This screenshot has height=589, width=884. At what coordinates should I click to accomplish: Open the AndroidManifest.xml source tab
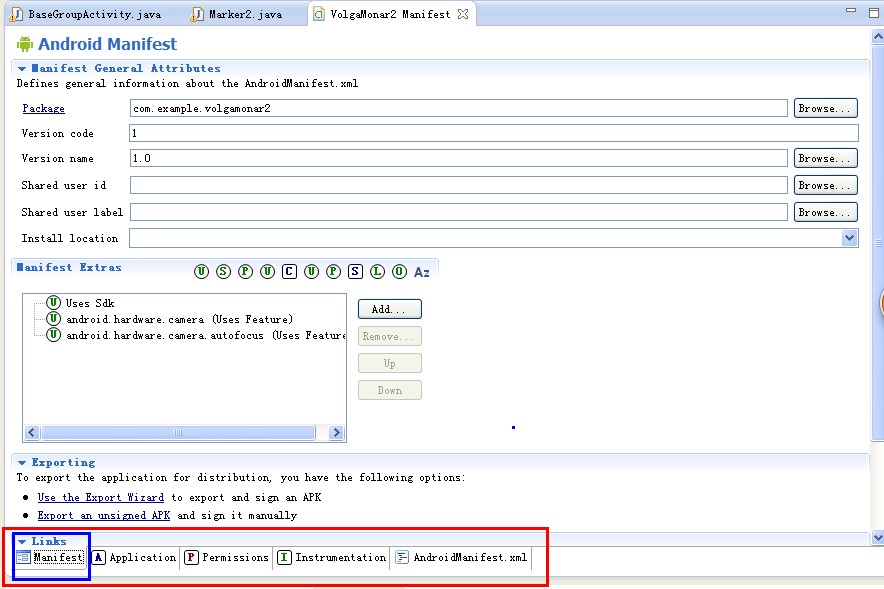(x=462, y=557)
